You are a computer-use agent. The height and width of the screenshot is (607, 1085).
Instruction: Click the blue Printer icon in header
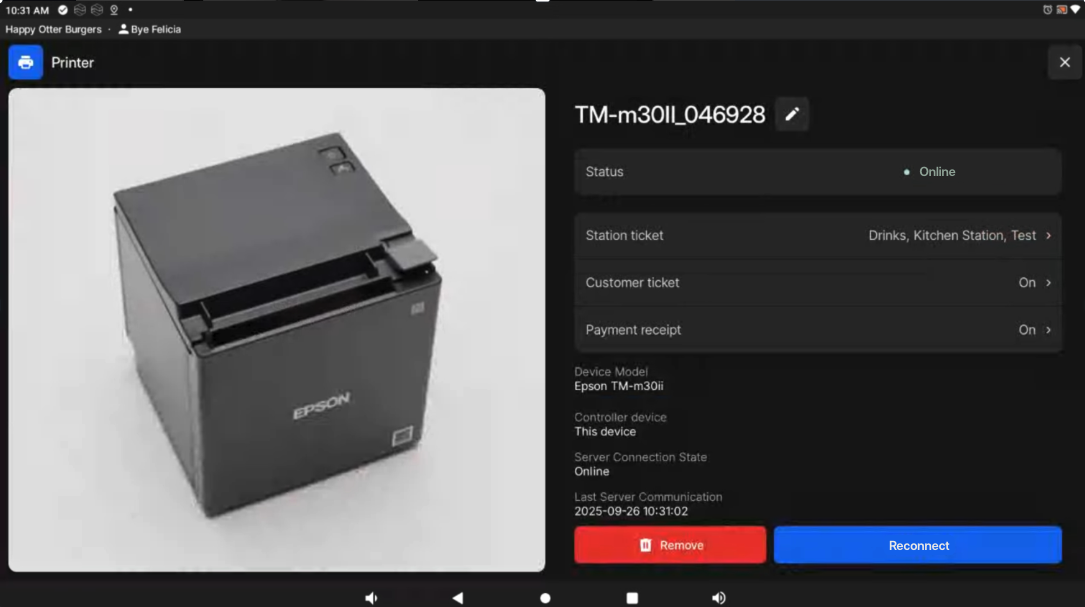coord(26,62)
